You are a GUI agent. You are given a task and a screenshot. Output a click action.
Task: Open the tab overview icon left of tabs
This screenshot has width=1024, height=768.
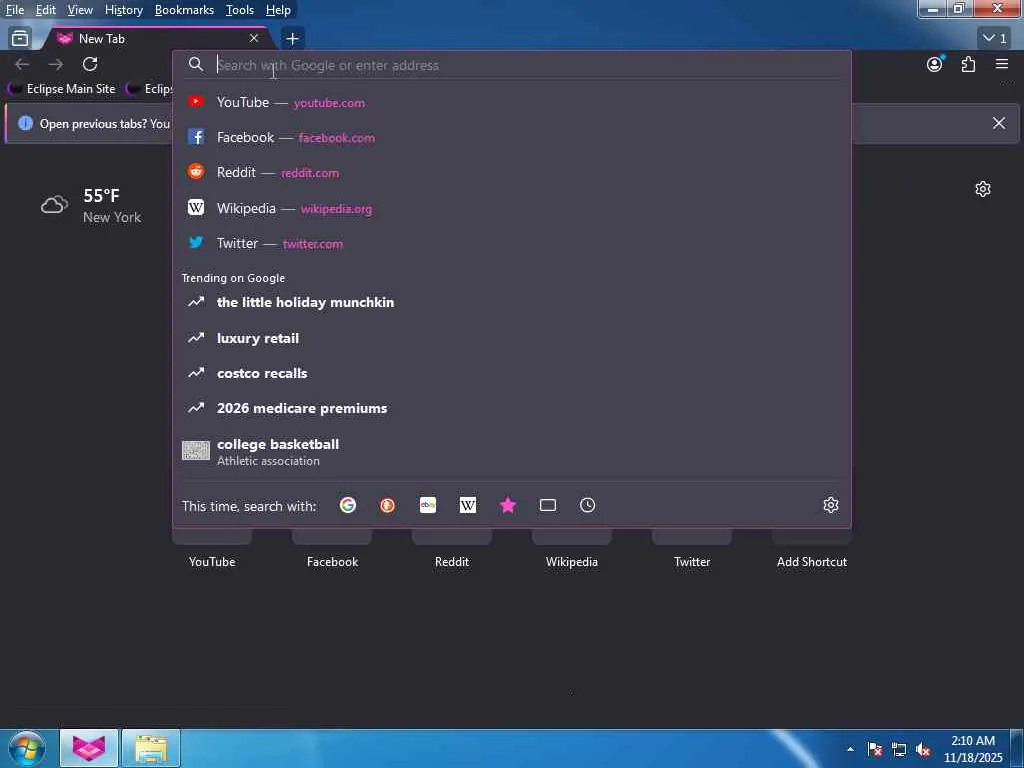20,39
